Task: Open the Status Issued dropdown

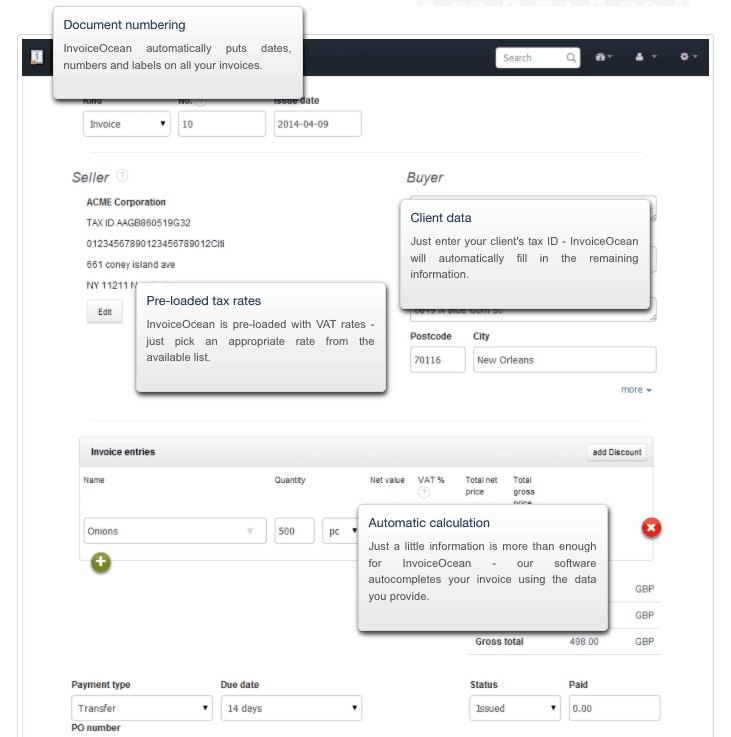Action: tap(515, 708)
